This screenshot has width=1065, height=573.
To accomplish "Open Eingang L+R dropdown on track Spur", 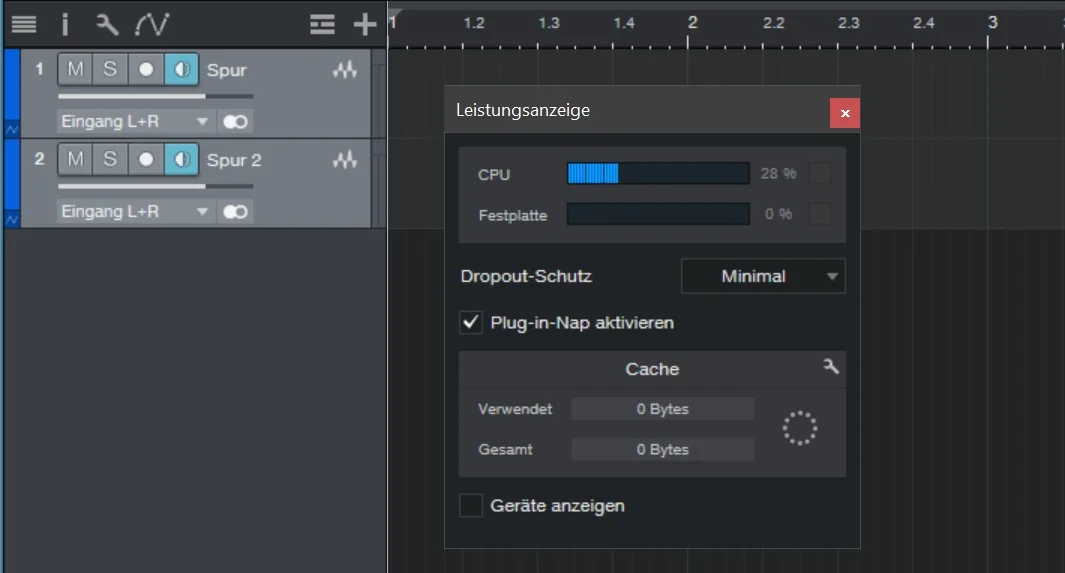I will (136, 122).
